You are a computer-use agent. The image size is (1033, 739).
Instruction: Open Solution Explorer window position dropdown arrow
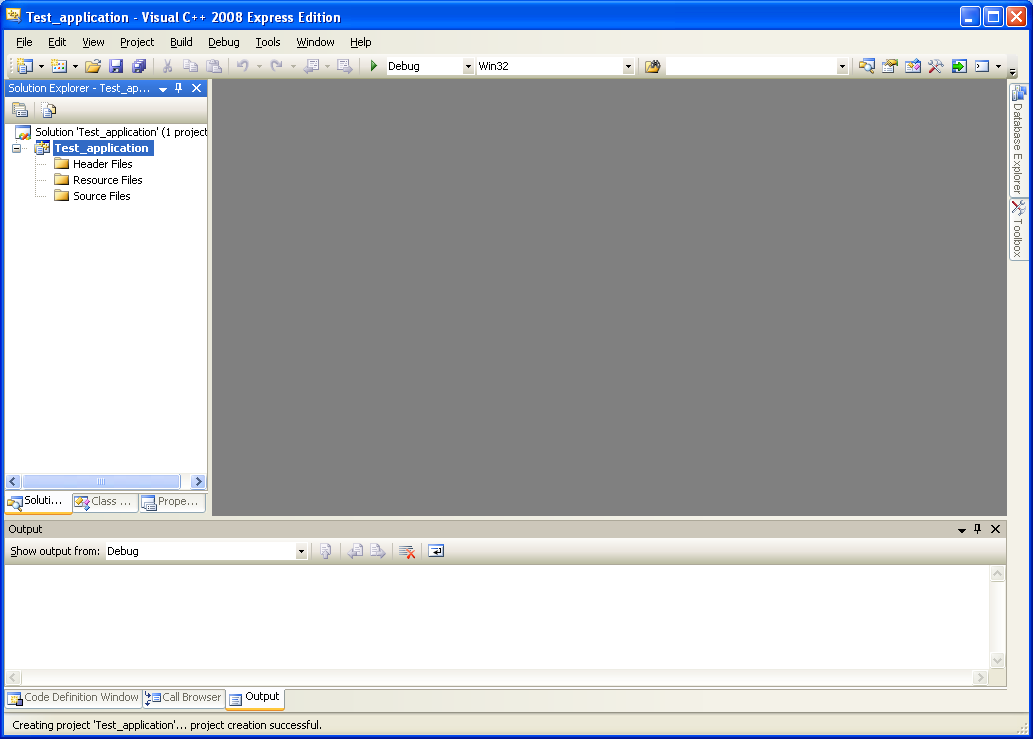coord(163,89)
